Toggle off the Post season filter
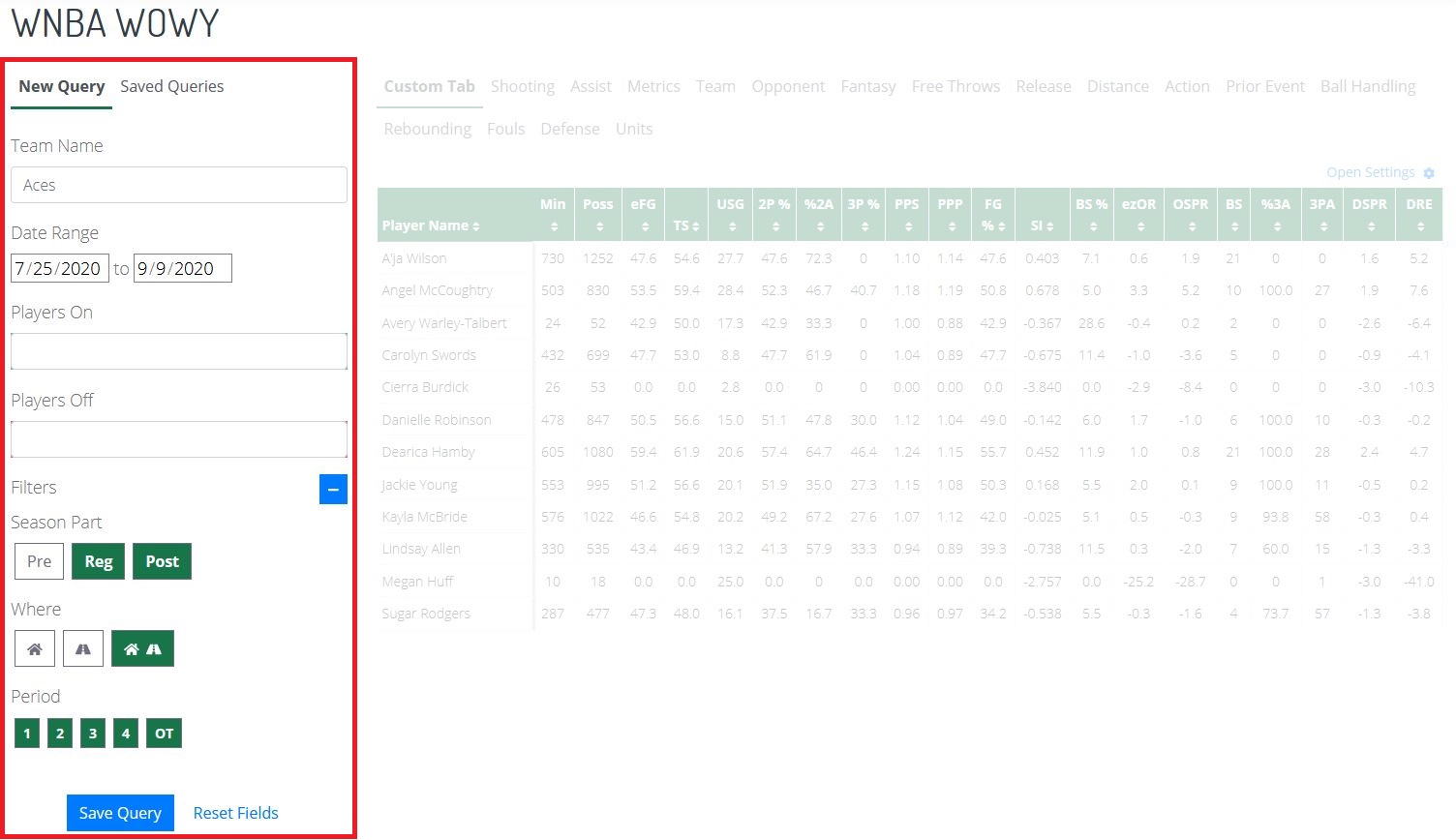The image size is (1456, 840). click(162, 561)
